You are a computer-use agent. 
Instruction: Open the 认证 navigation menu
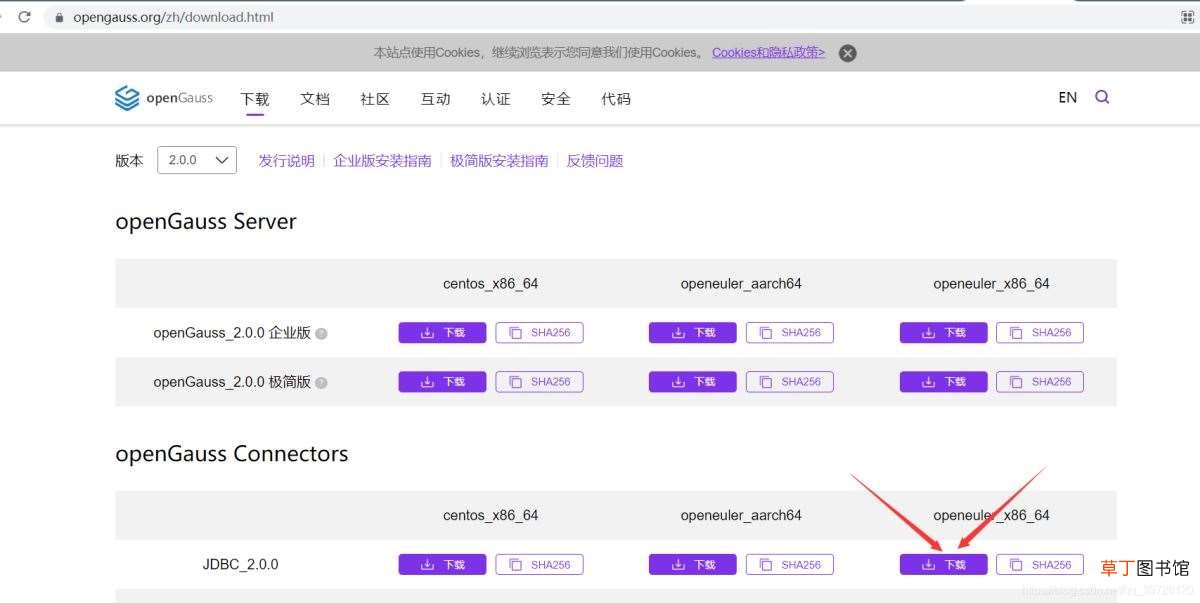(x=495, y=98)
